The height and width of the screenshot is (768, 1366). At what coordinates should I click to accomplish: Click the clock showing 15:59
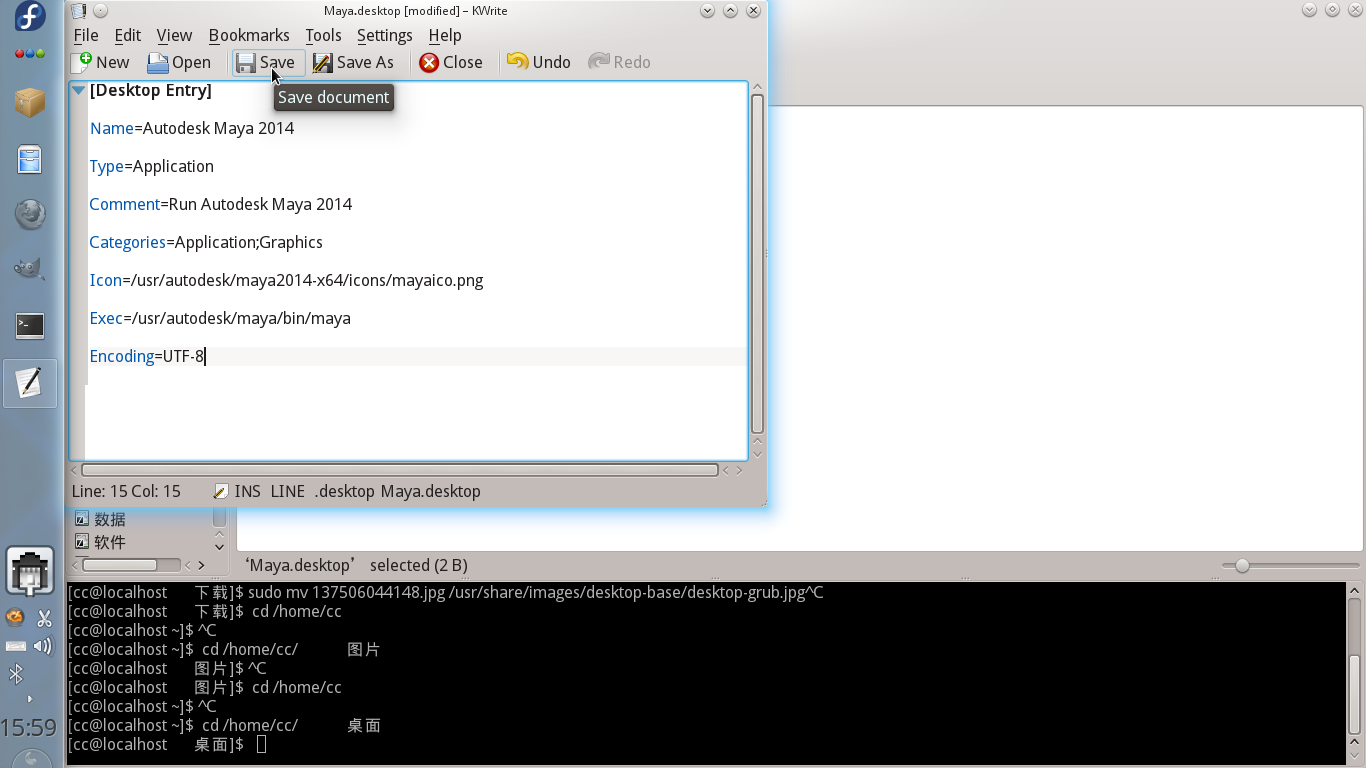(x=29, y=726)
